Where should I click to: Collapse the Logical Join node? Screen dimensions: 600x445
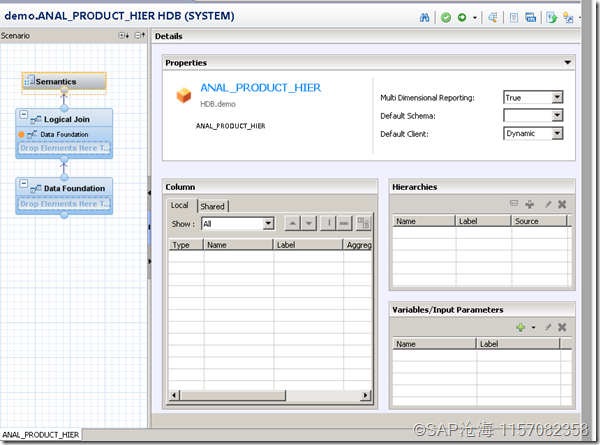click(24, 114)
